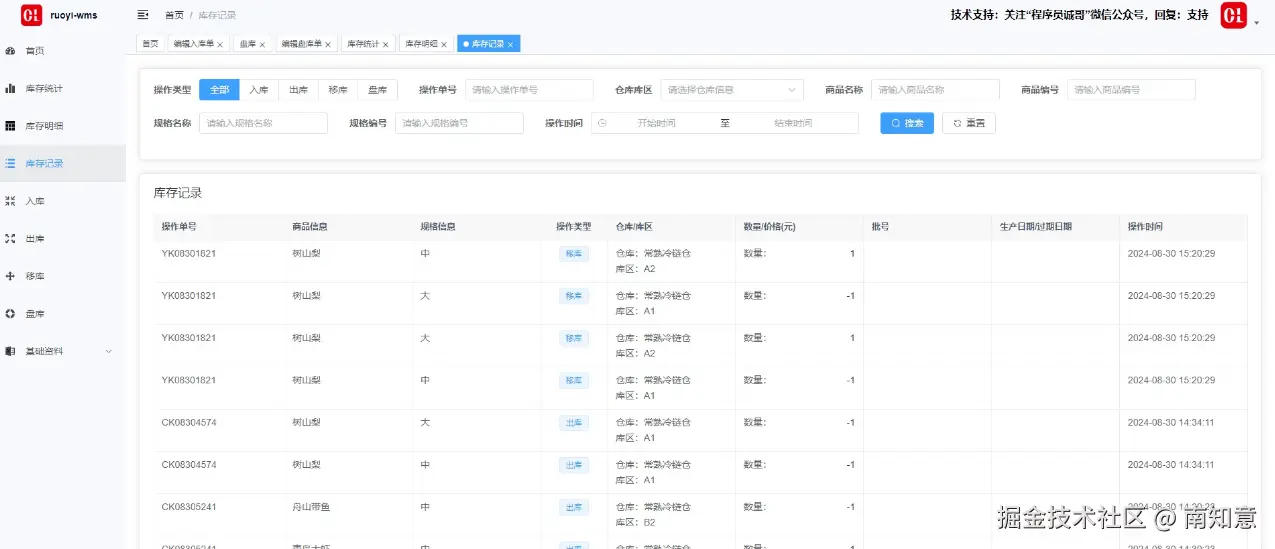Click the 操作类型 column header
Image resolution: width=1275 pixels, height=549 pixels.
[x=574, y=227]
